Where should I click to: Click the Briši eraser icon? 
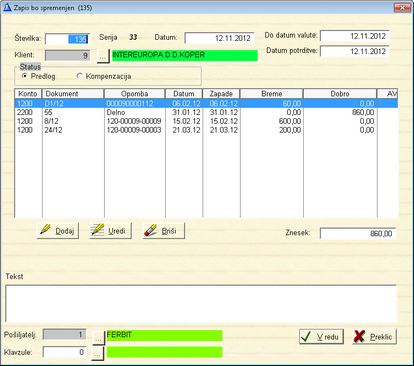click(x=150, y=230)
